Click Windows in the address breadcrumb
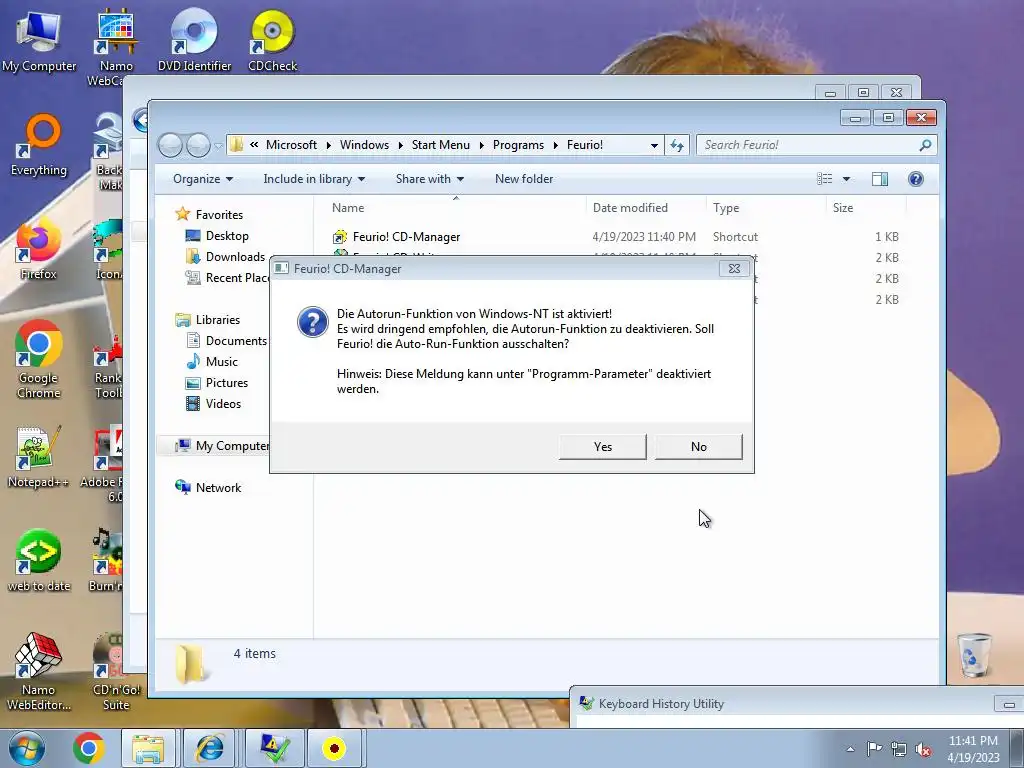 tap(364, 145)
